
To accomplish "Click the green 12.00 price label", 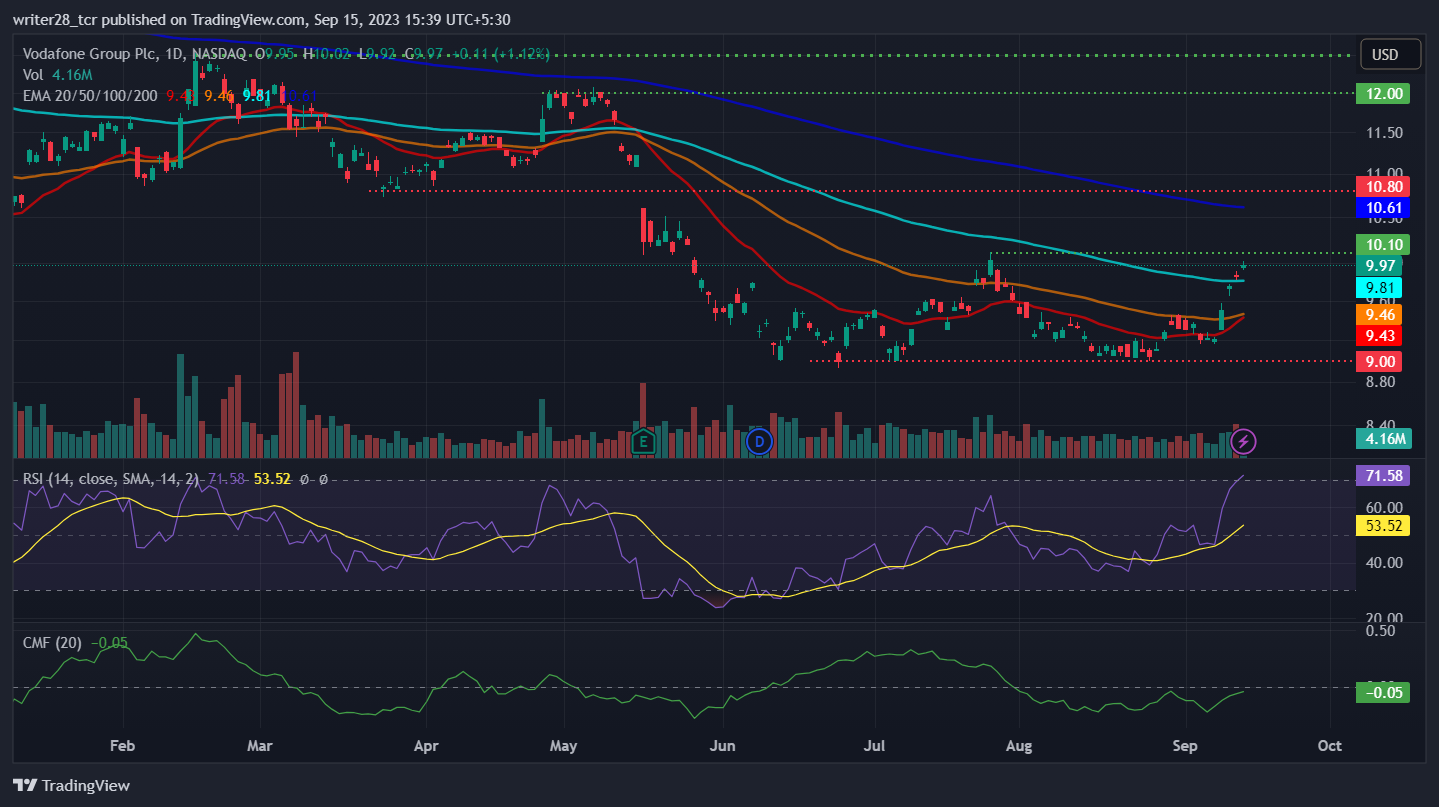I will pyautogui.click(x=1382, y=93).
